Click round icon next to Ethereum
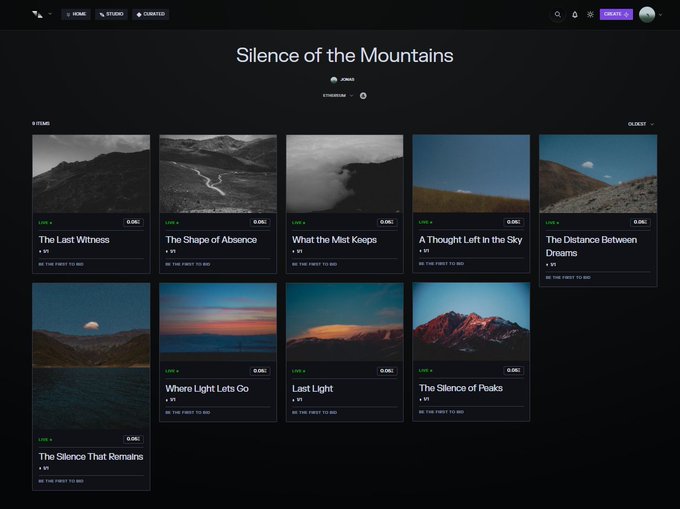 coord(363,95)
